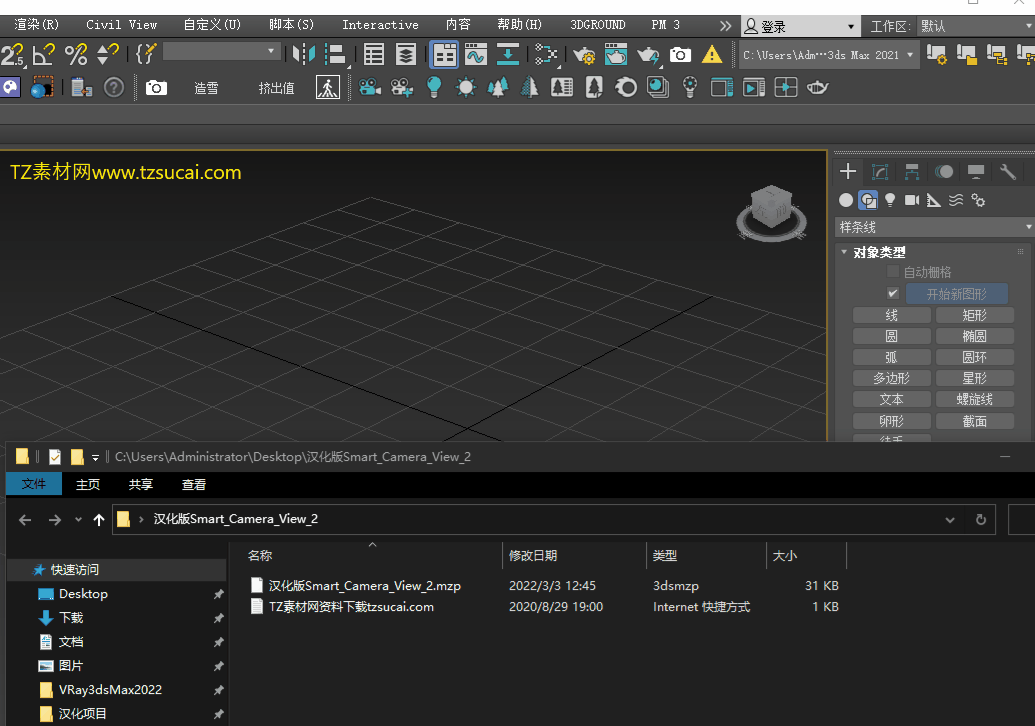Open the Motion panel tab
Screen dimensions: 1035x726
coord(944,172)
